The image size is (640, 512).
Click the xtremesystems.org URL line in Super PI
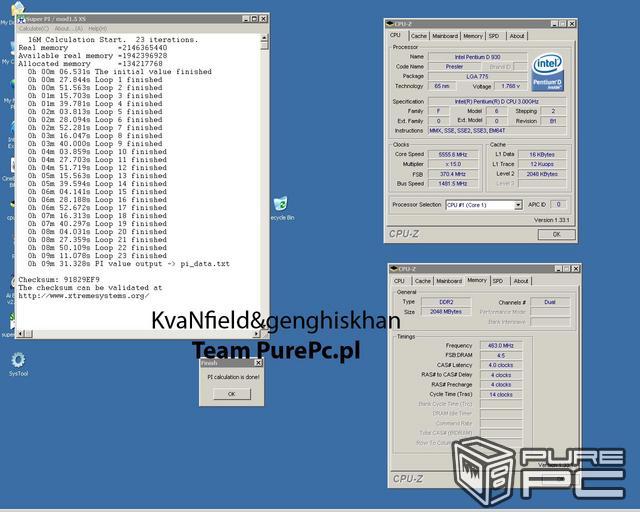pos(84,296)
